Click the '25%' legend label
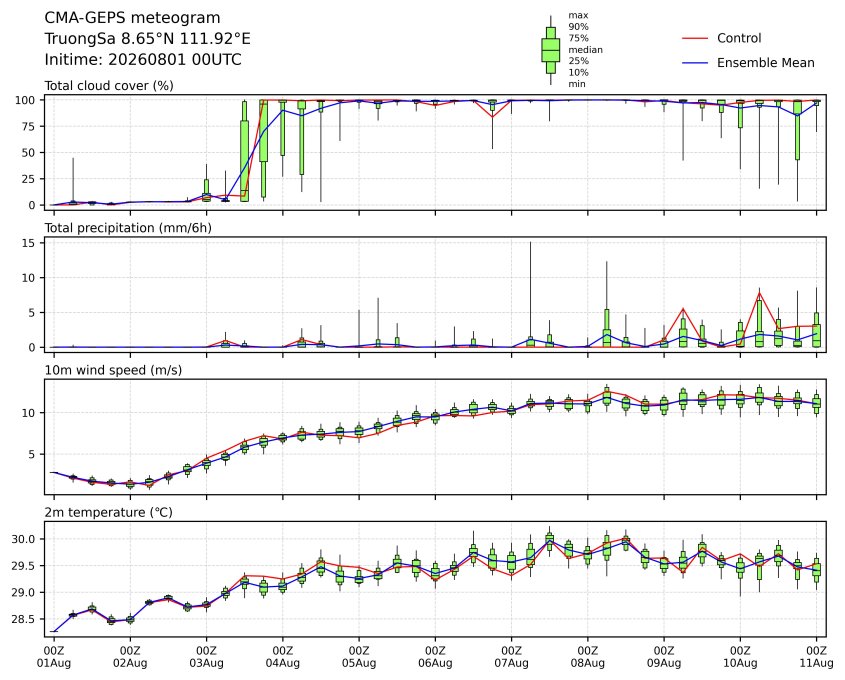845x680 pixels. click(x=578, y=61)
